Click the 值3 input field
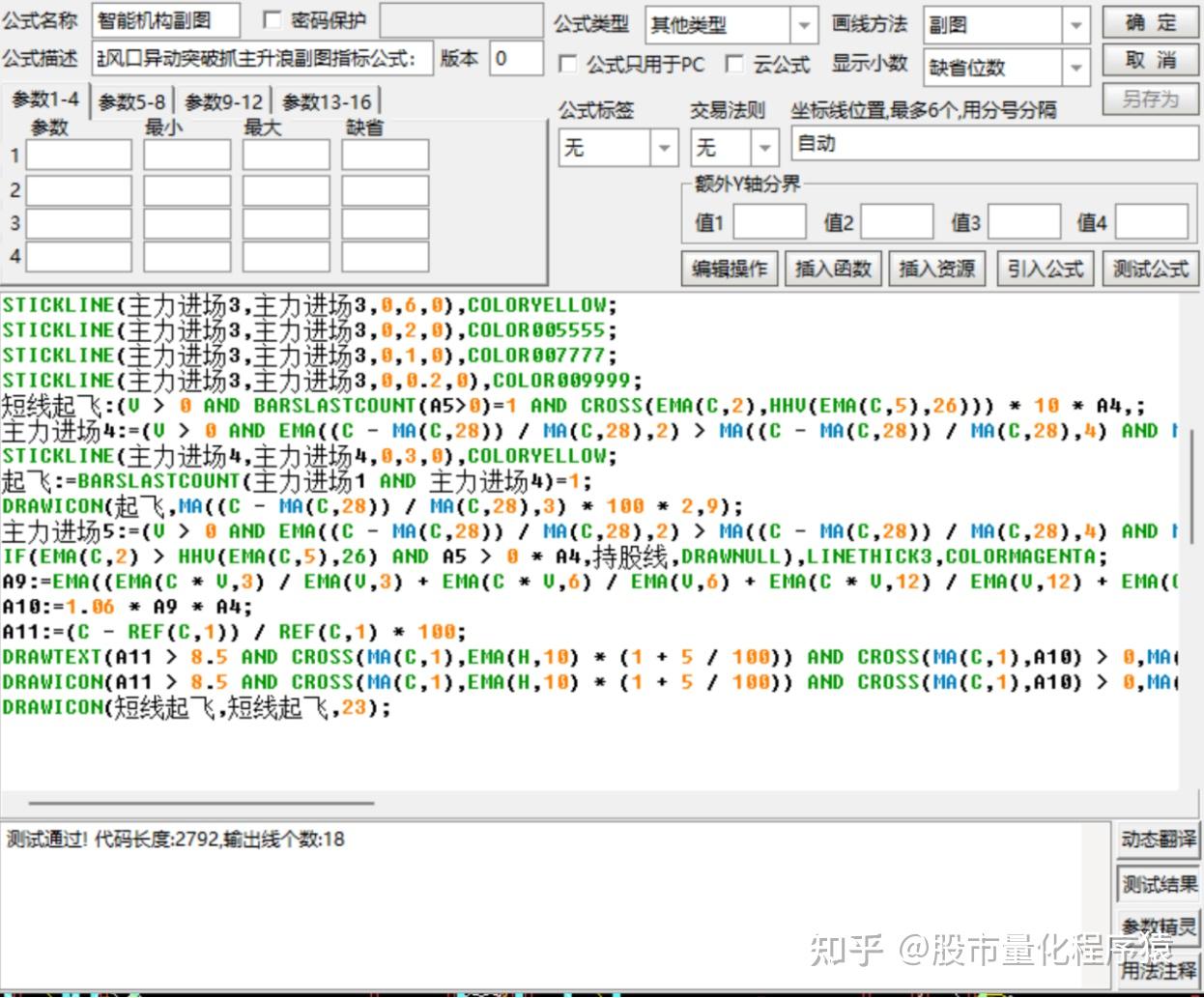Screen dimensions: 1204x998 point(1024,221)
